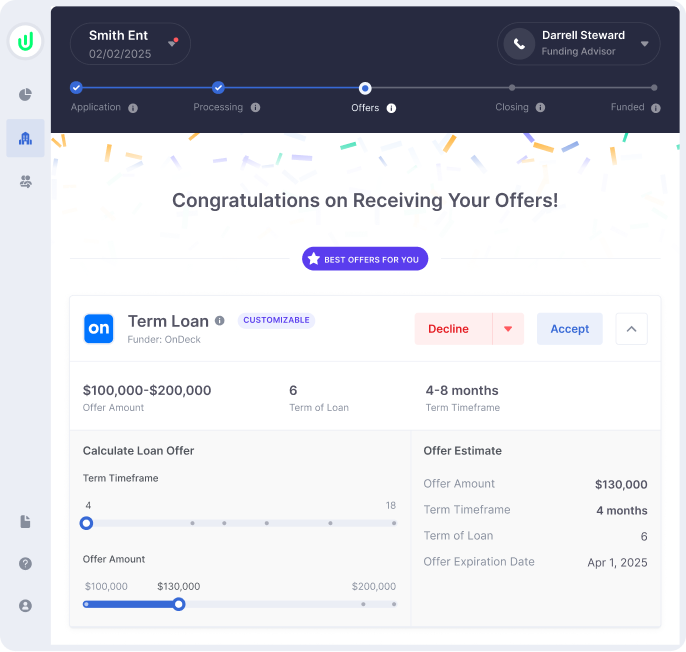Image resolution: width=686 pixels, height=652 pixels.
Task: Click the green app logo icon
Action: pyautogui.click(x=25, y=42)
